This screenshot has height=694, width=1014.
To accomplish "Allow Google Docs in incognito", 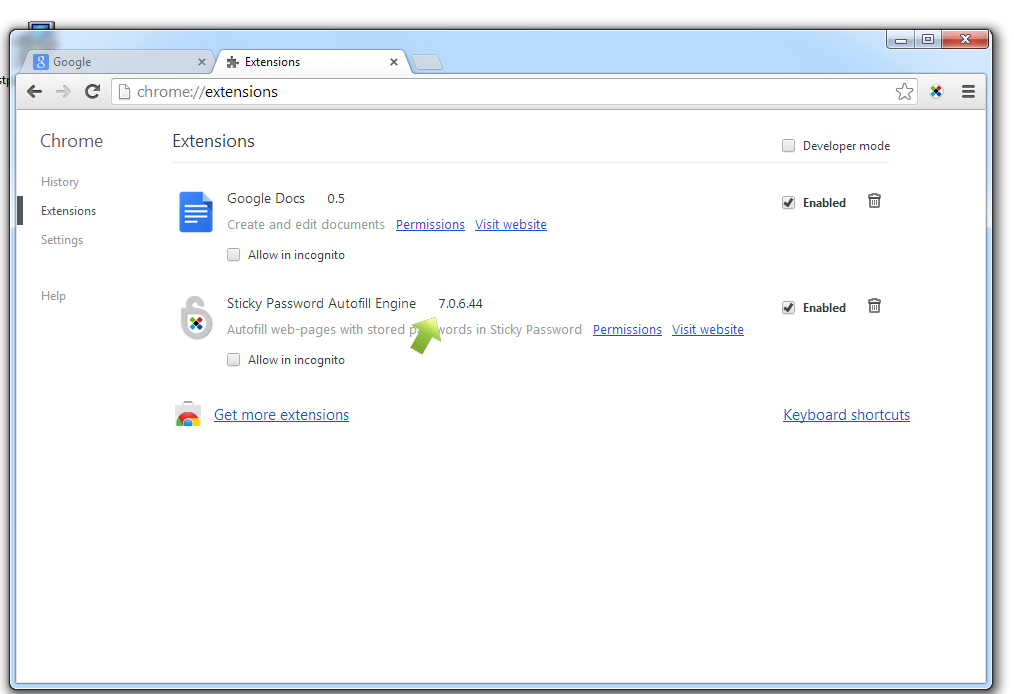I will (233, 255).
